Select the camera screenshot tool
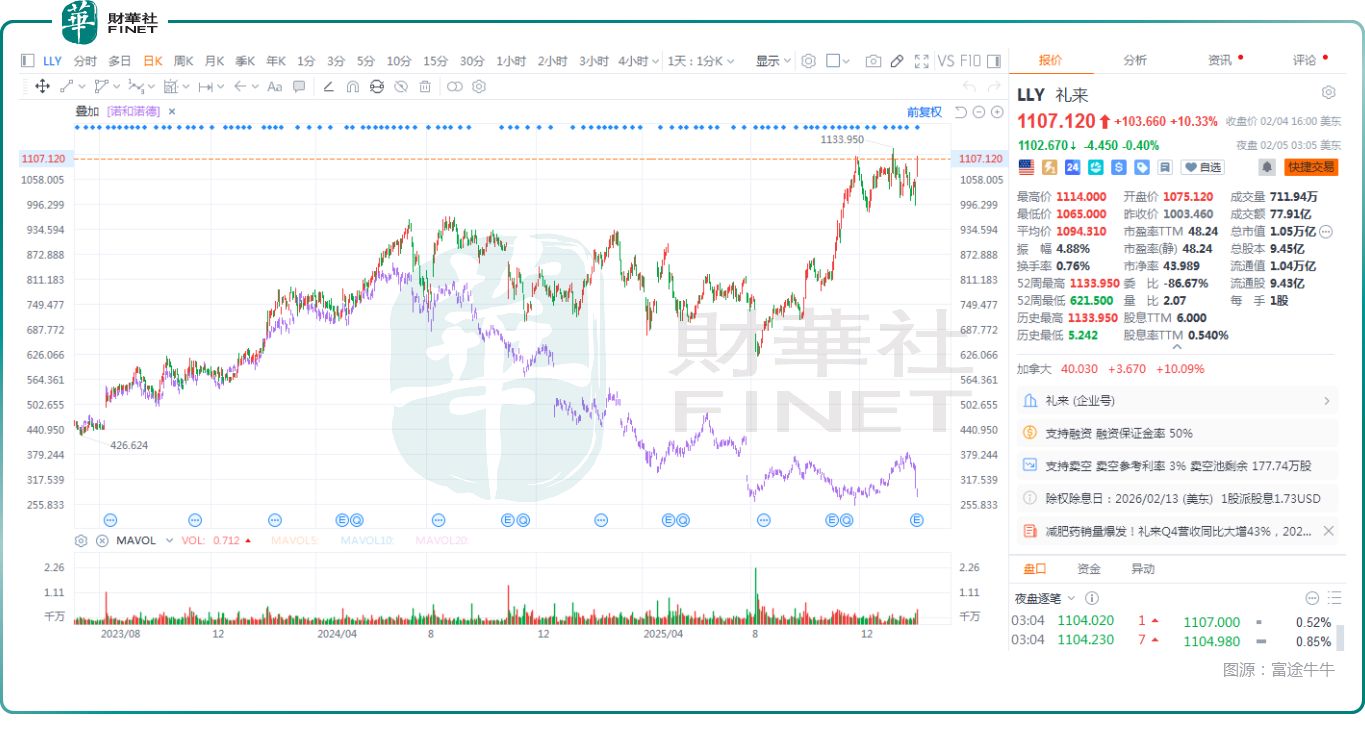 pos(874,61)
